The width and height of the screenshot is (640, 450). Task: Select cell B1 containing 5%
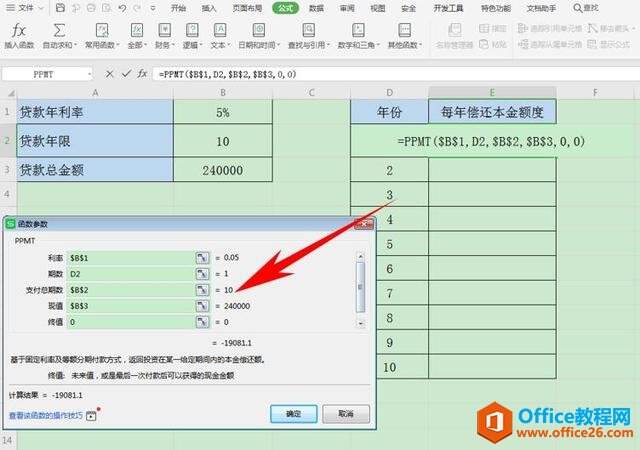tap(223, 112)
